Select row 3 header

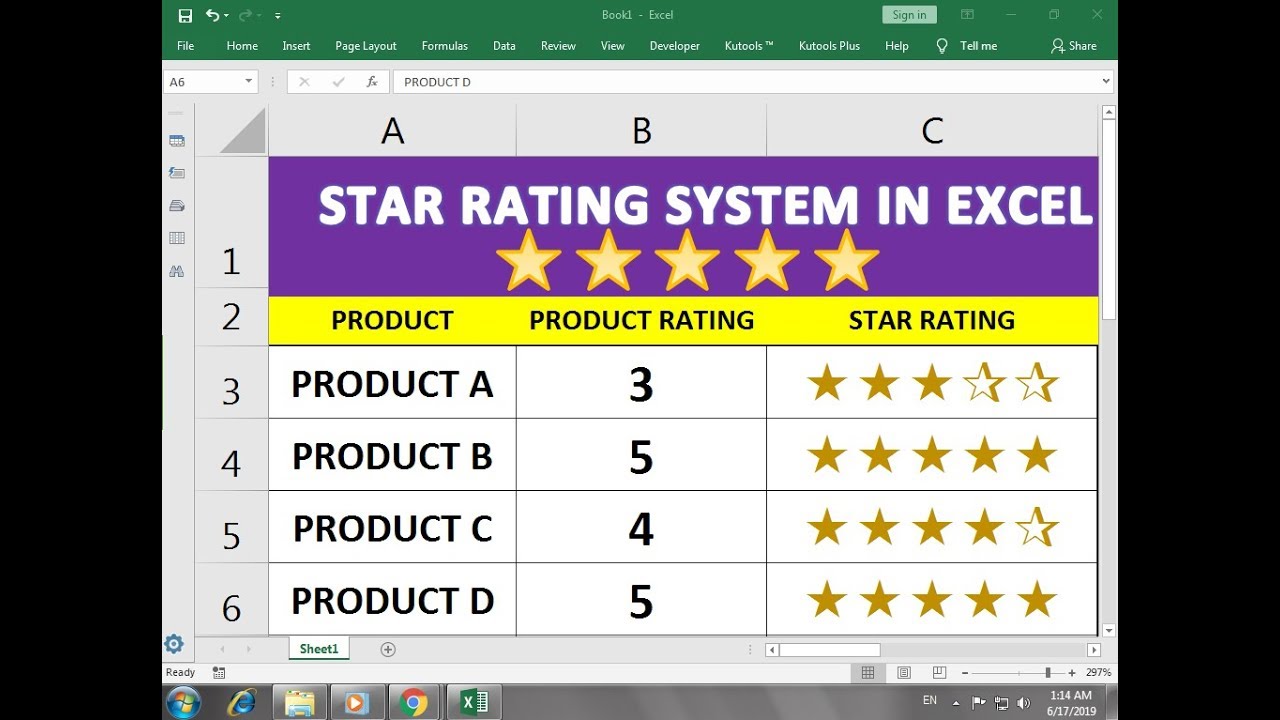pyautogui.click(x=231, y=382)
